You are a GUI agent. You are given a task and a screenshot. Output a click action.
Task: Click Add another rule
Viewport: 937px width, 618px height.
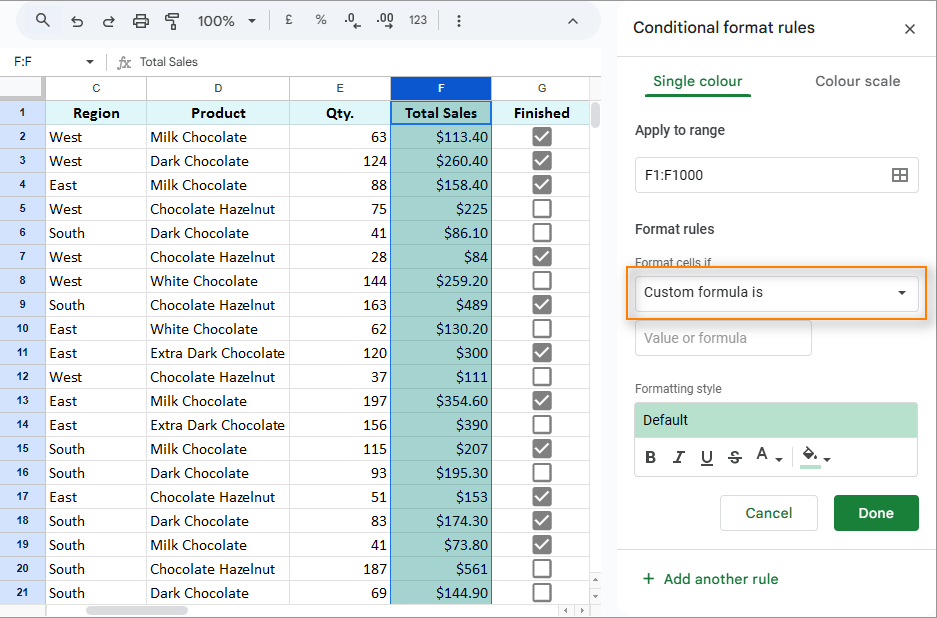[x=710, y=578]
